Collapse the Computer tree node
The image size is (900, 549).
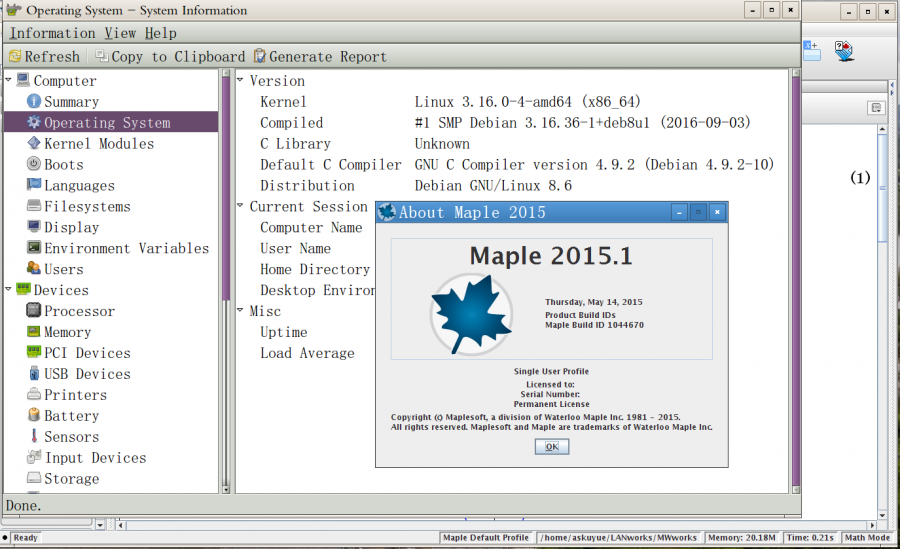click(9, 80)
